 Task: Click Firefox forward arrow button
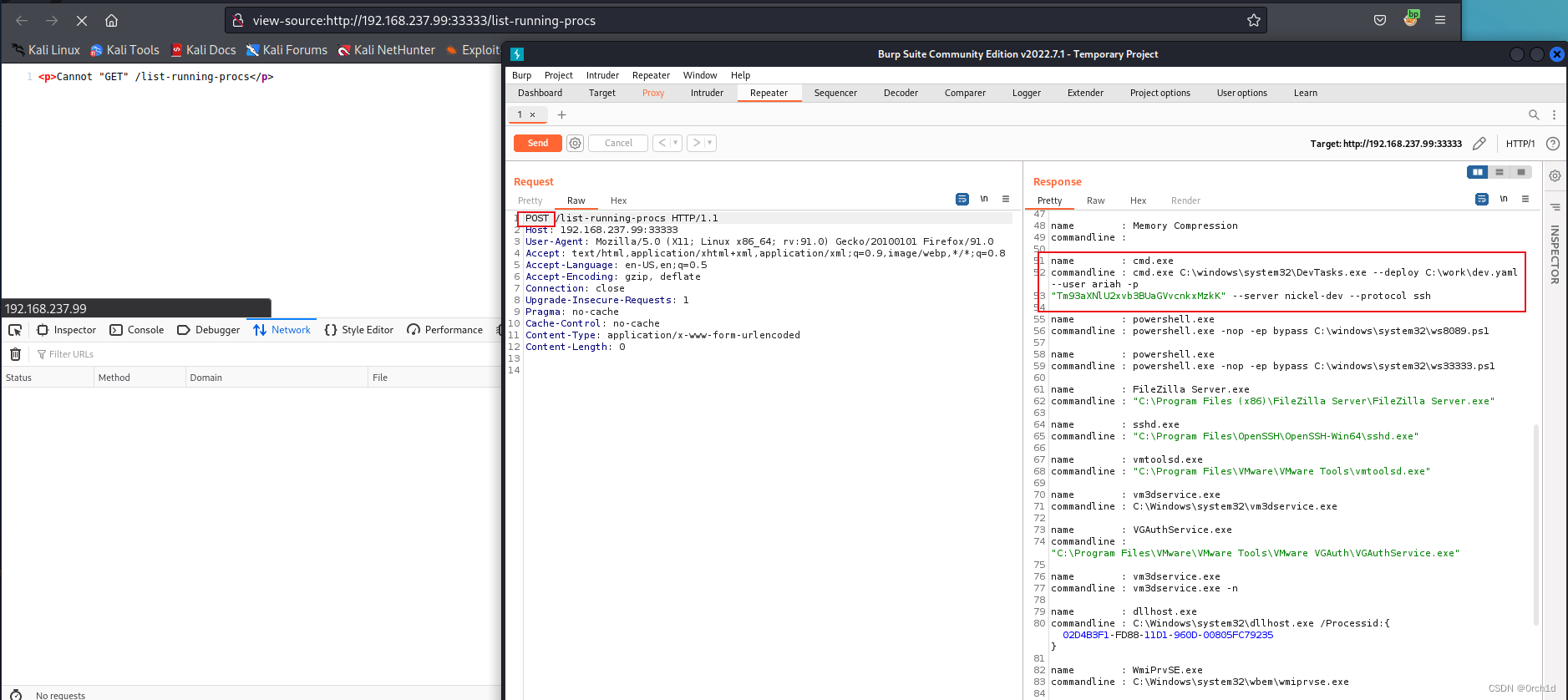pos(52,20)
